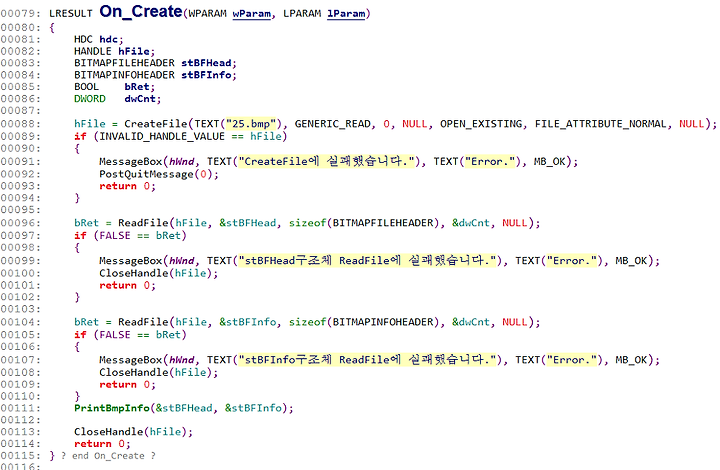Screen dimensions: 720x470
Task: Click dwCnt declaration on line 00086
Action: [x=140, y=99]
